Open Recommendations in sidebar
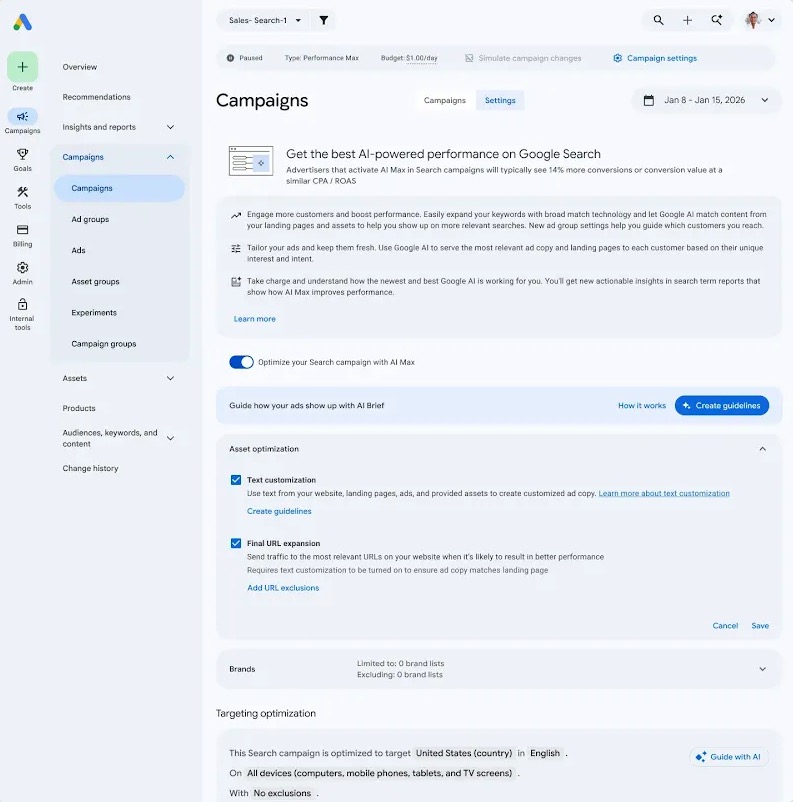Viewport: 793px width, 802px height. pyautogui.click(x=96, y=97)
